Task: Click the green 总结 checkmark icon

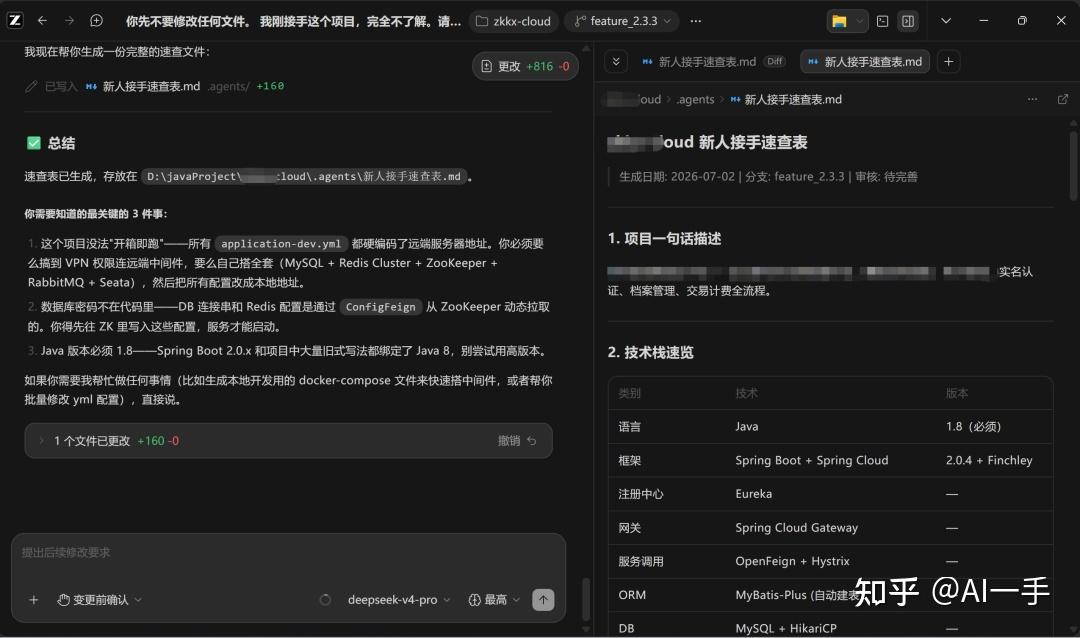Action: [x=33, y=143]
